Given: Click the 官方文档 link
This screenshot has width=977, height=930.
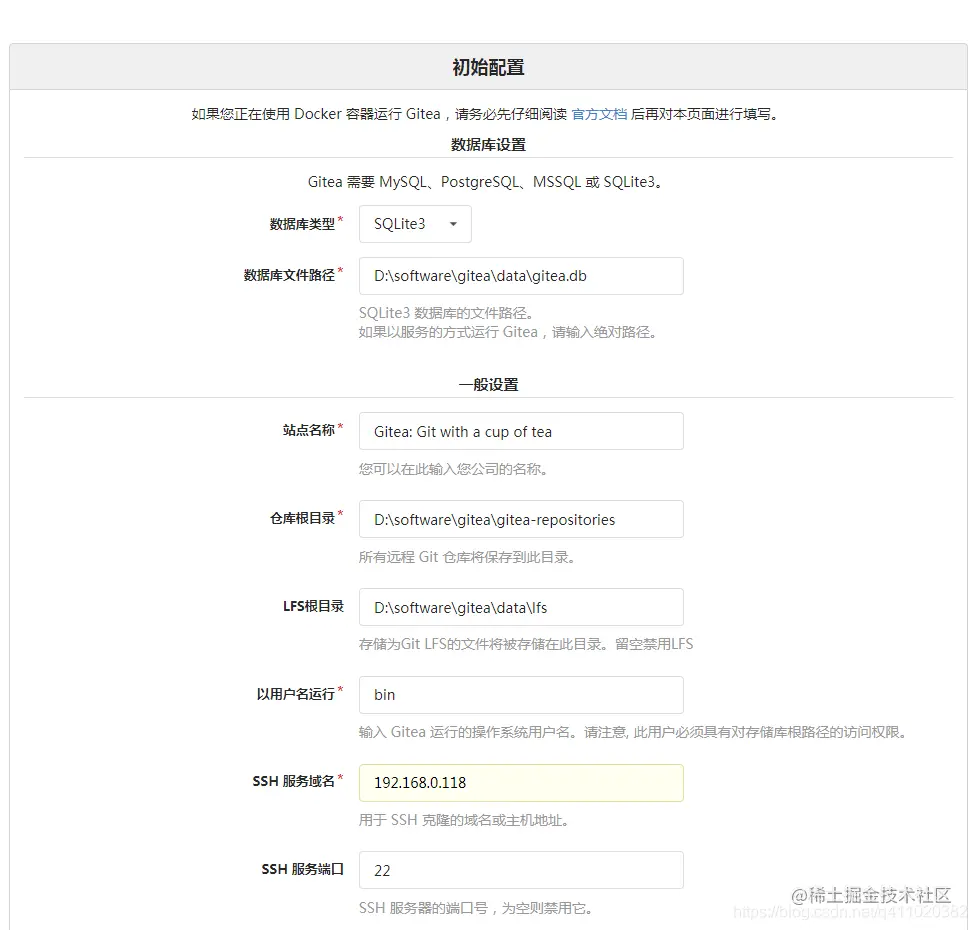Looking at the screenshot, I should (x=599, y=114).
